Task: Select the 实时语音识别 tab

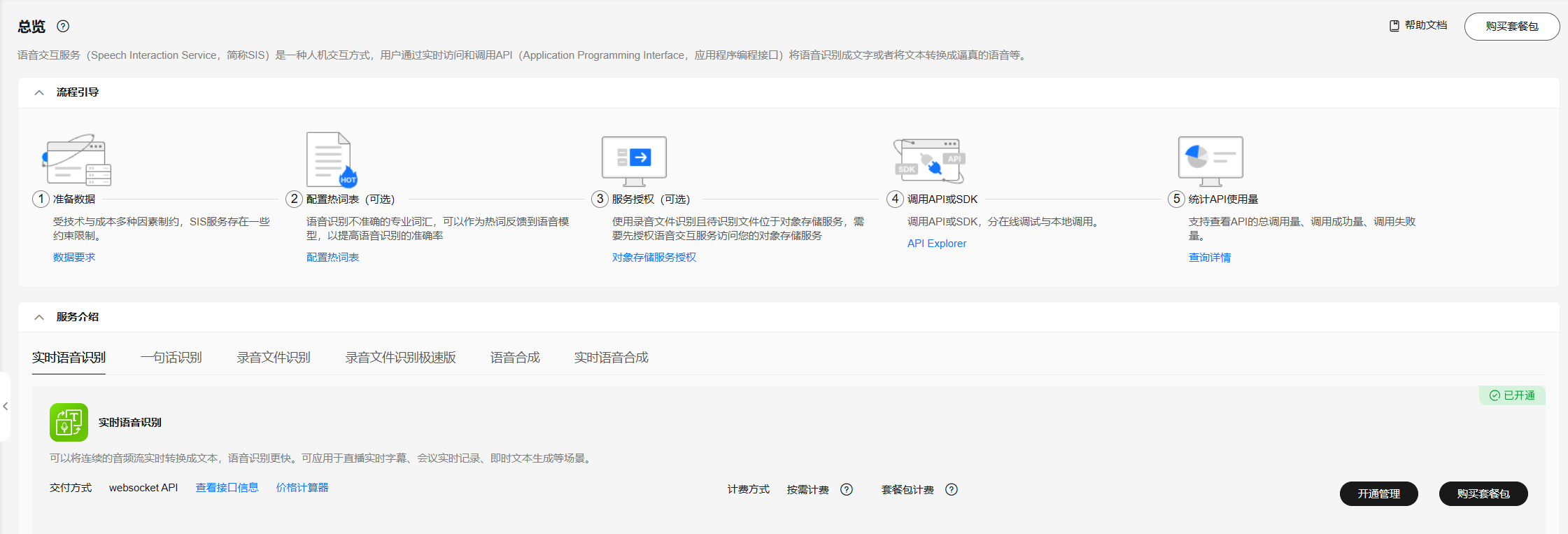Action: point(69,358)
